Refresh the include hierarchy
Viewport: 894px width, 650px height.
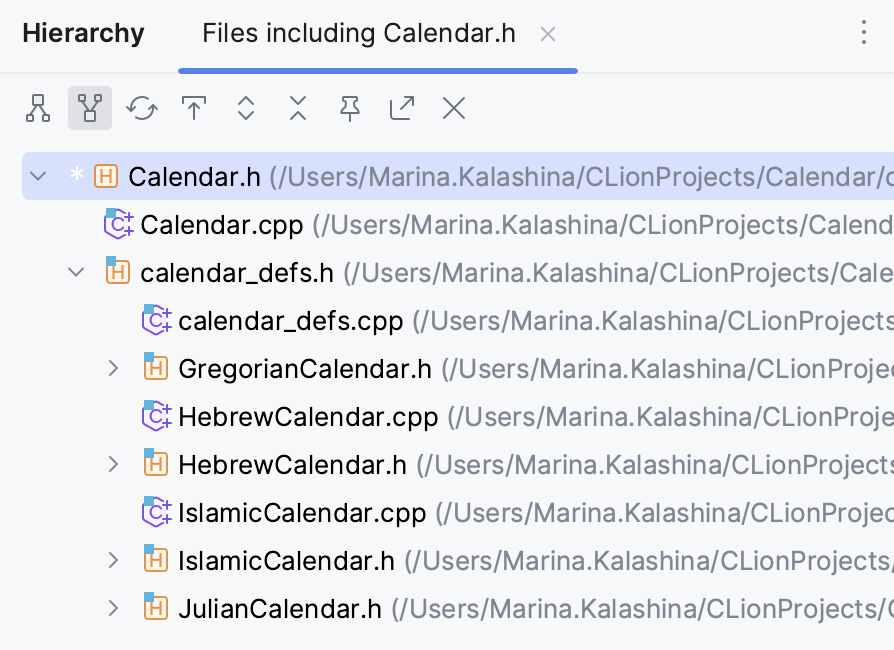(x=142, y=108)
